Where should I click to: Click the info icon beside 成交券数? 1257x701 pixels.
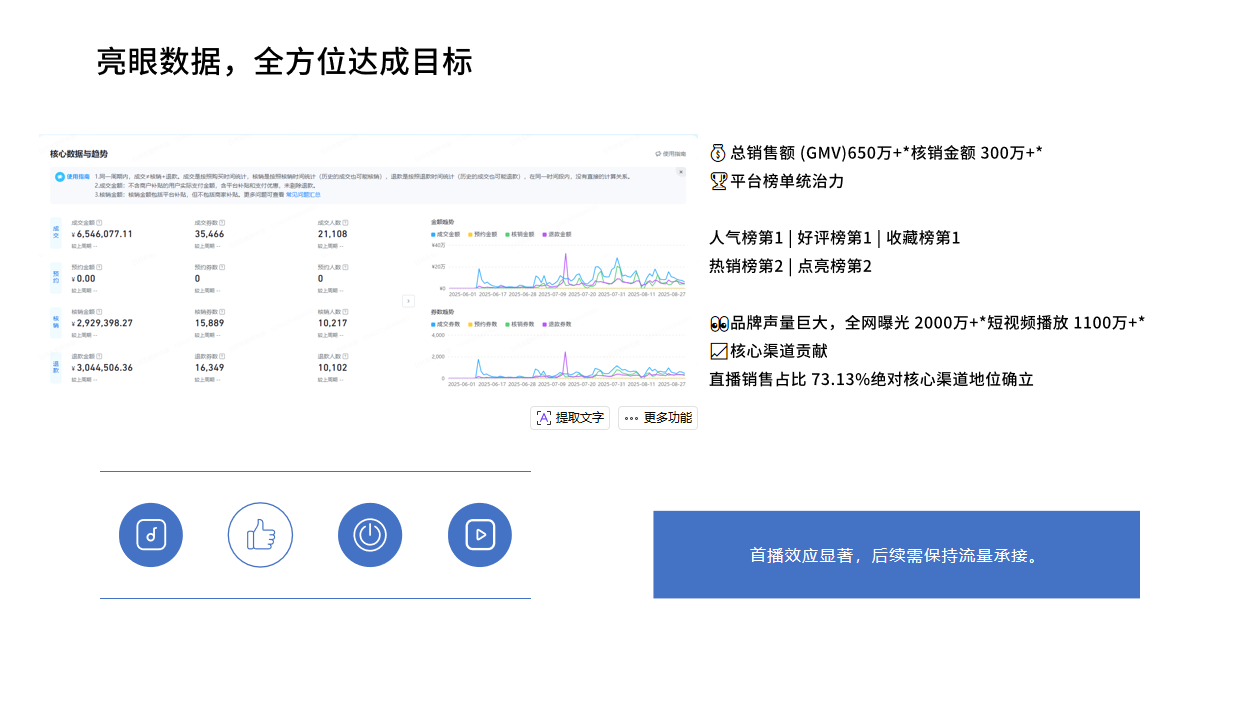pos(222,223)
